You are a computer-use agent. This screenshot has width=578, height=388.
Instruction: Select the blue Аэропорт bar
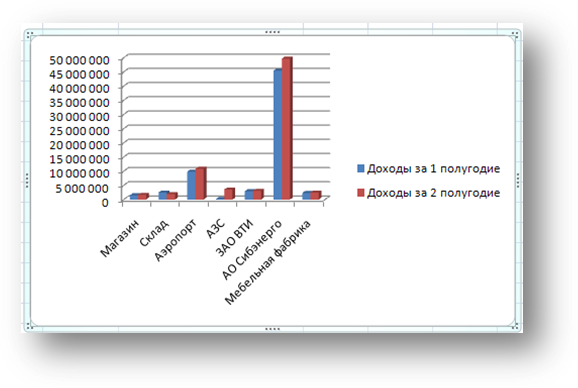point(191,185)
